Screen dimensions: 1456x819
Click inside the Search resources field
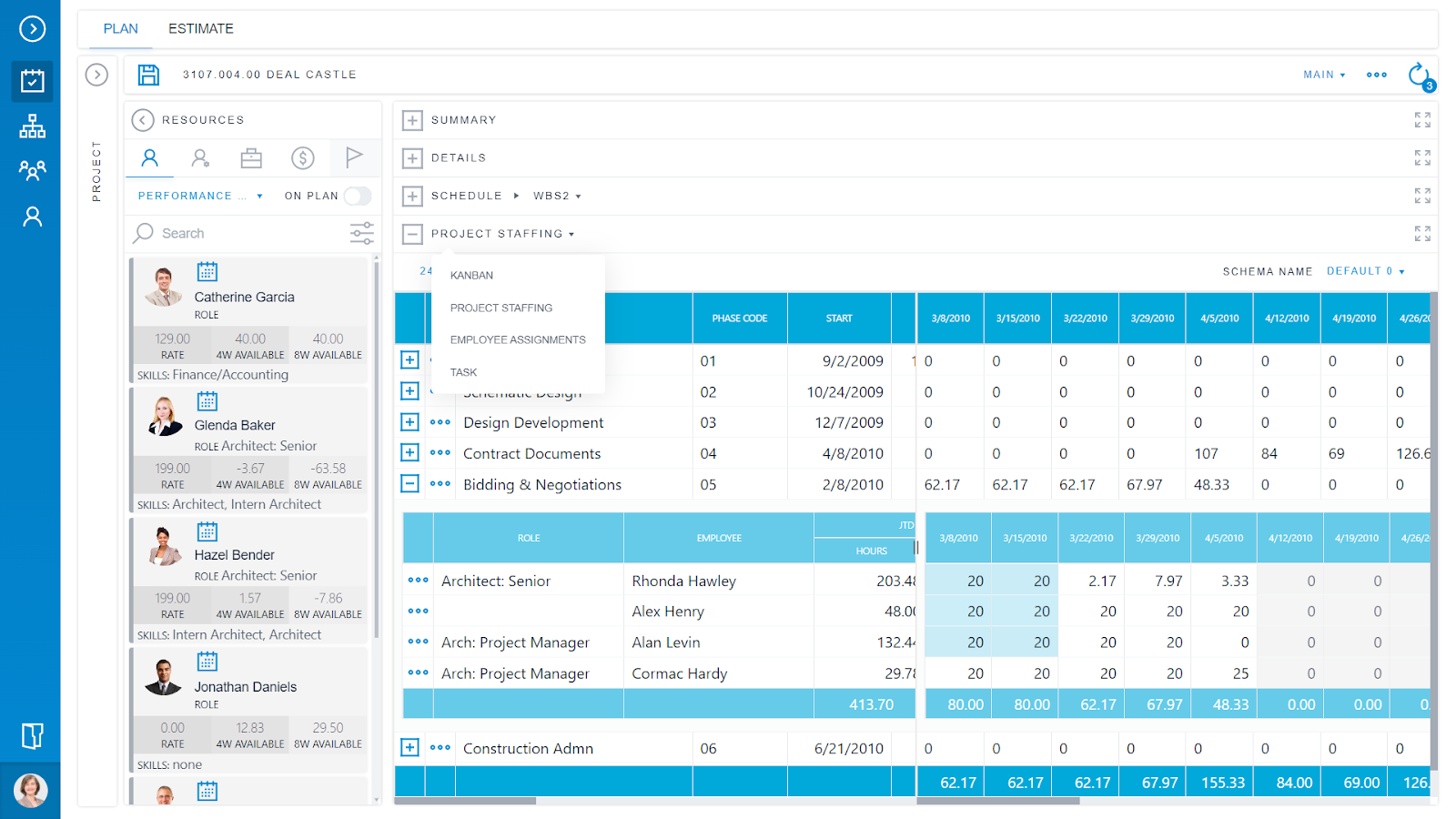(x=227, y=233)
